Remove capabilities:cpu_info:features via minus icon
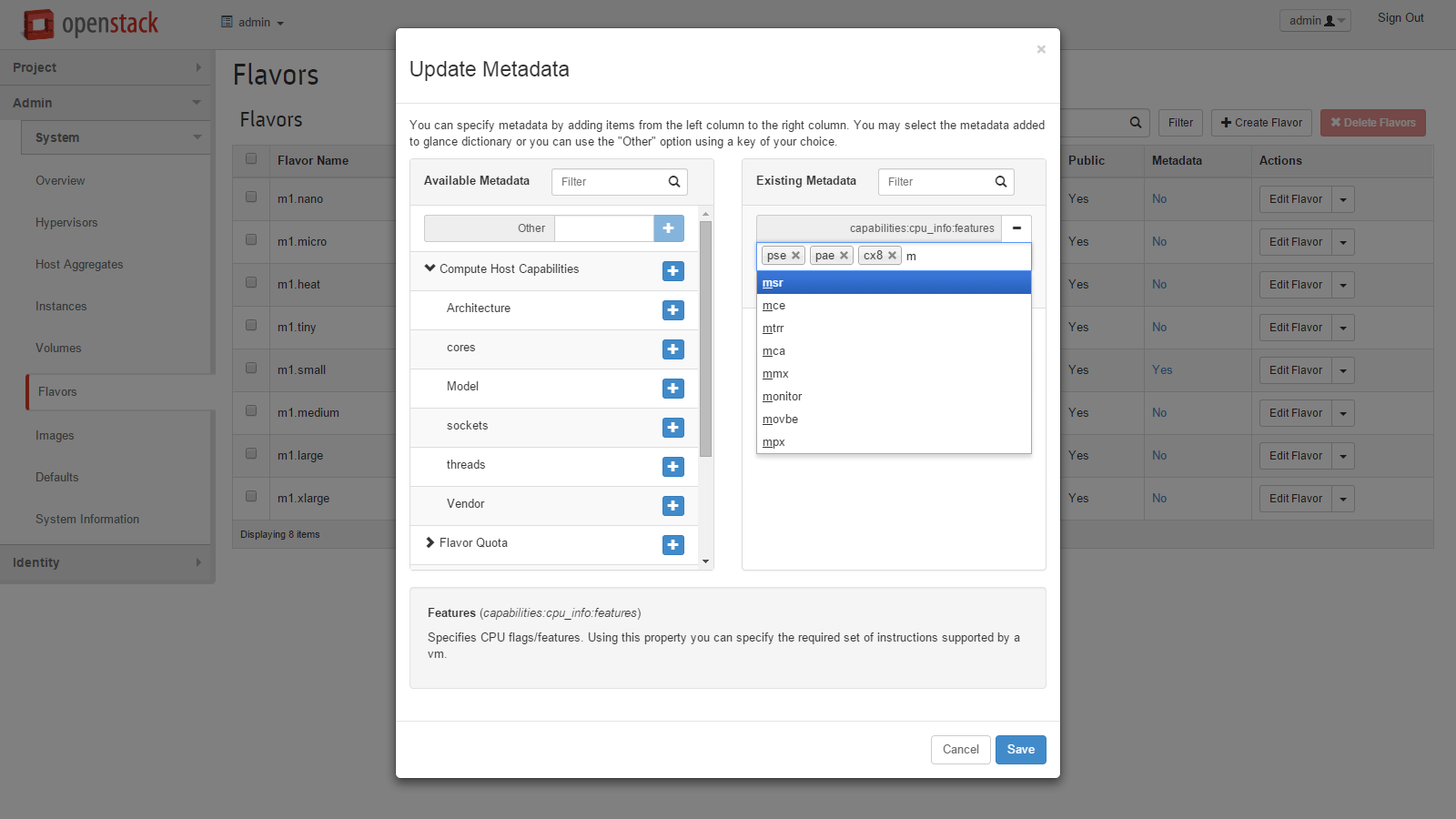 pos(1016,227)
